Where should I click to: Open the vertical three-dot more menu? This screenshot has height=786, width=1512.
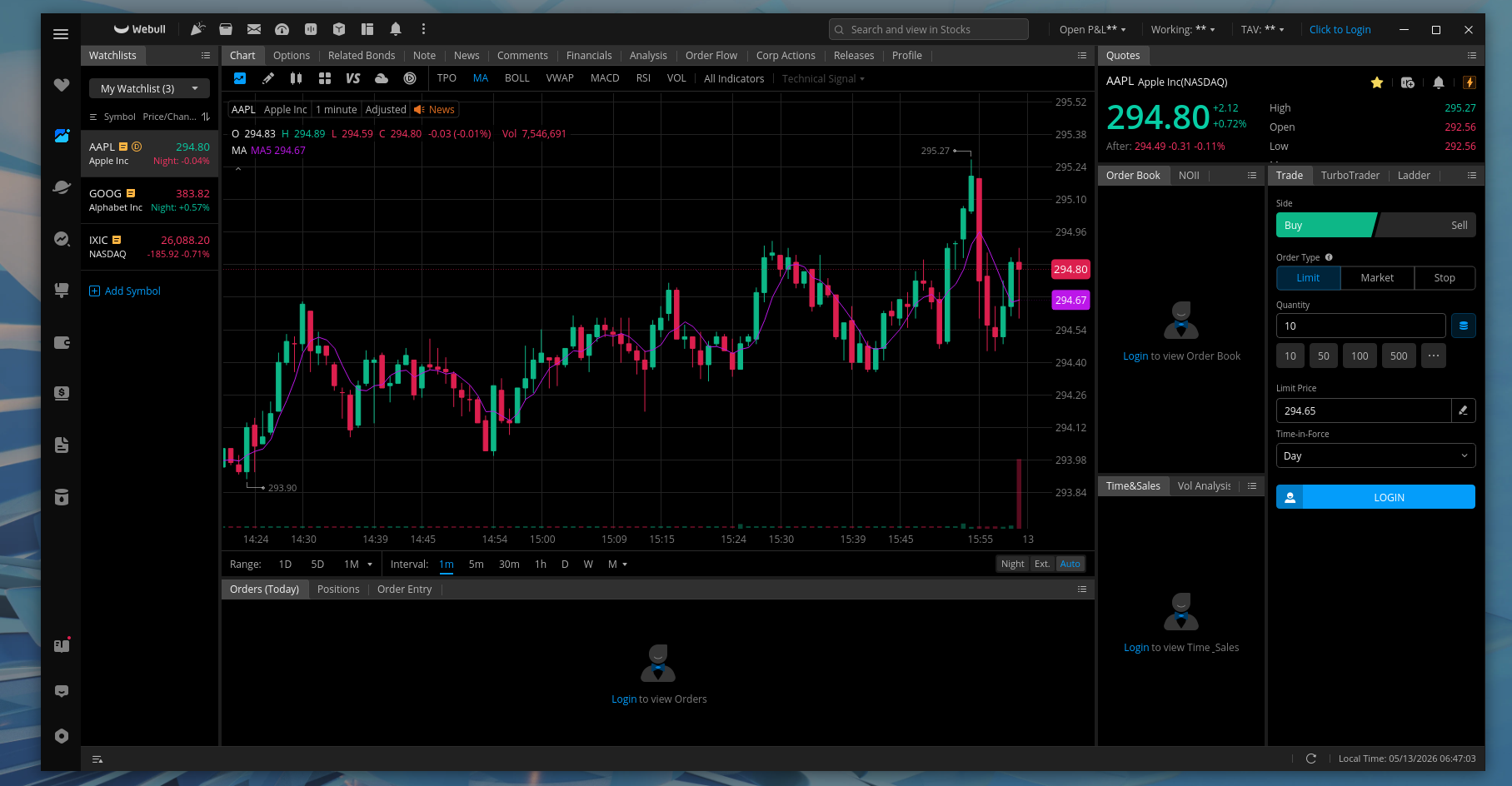click(423, 29)
